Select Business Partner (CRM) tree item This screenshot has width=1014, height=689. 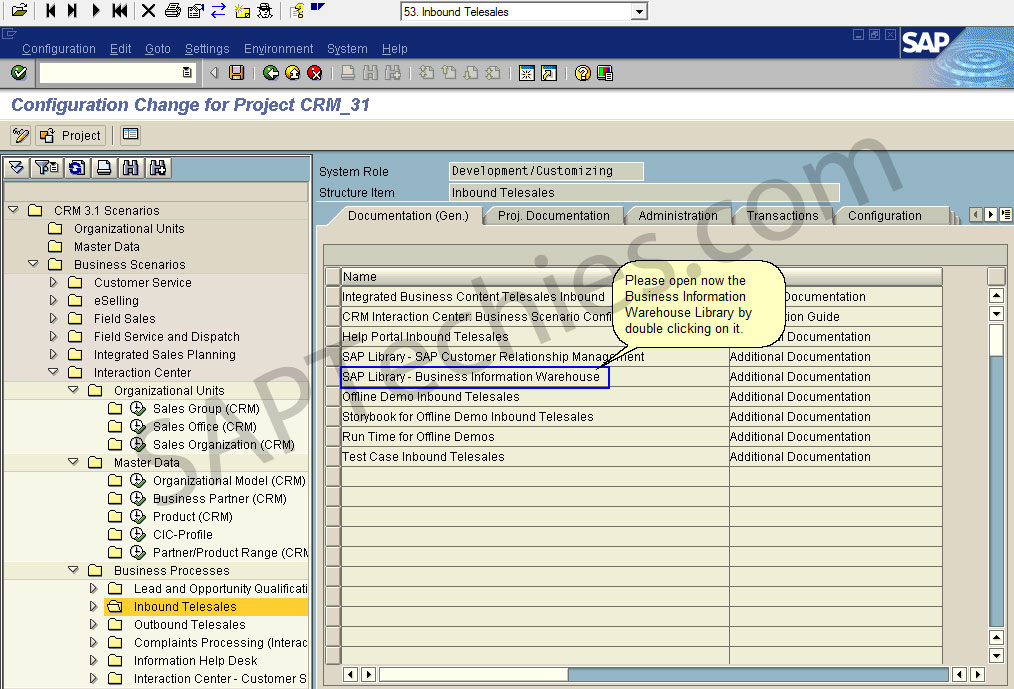pyautogui.click(x=220, y=498)
